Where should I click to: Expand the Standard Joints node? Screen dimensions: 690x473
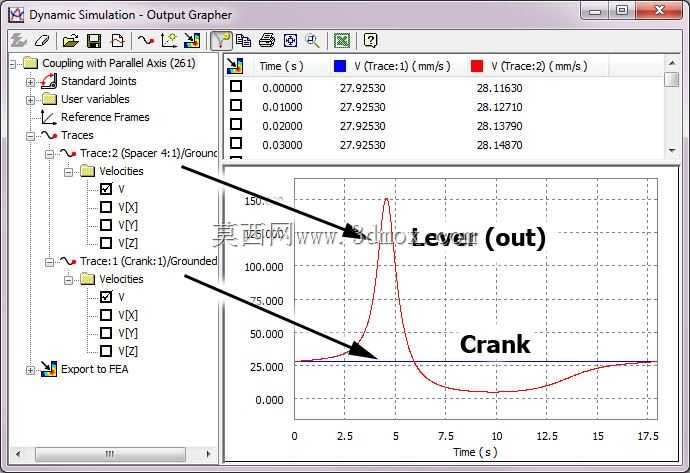coord(30,82)
